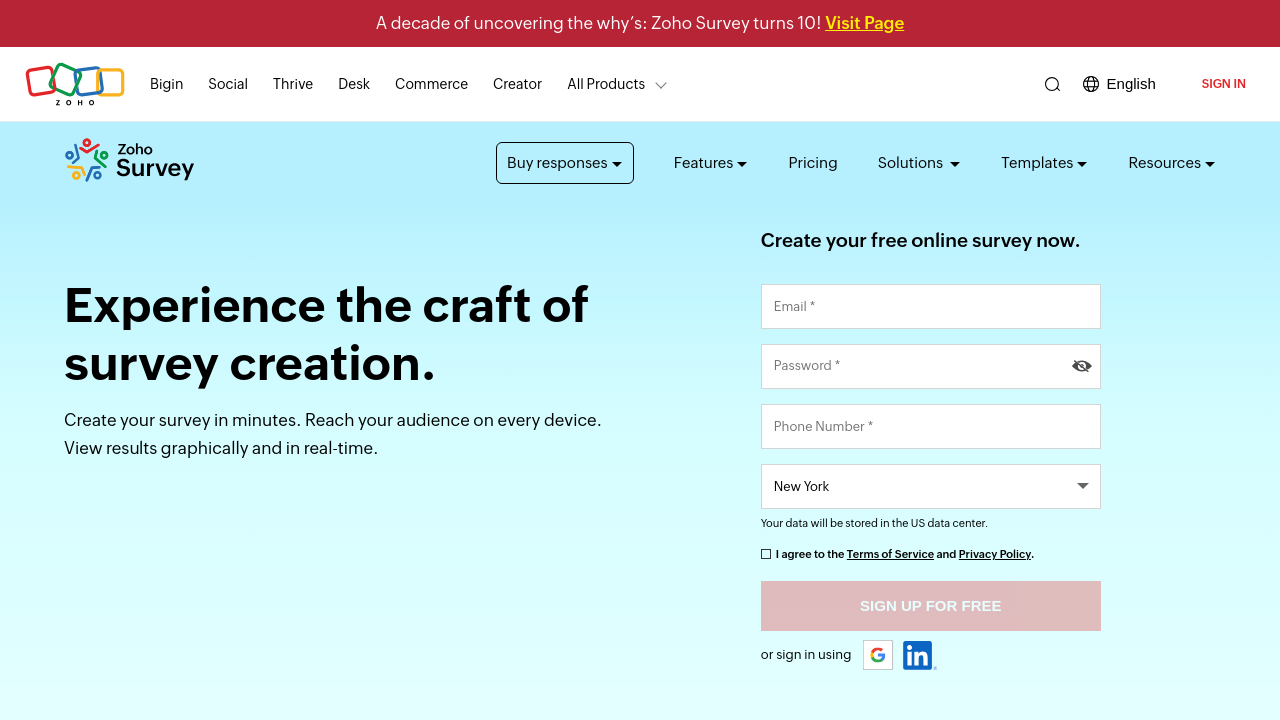Click the SIGN IN link

(x=1223, y=84)
